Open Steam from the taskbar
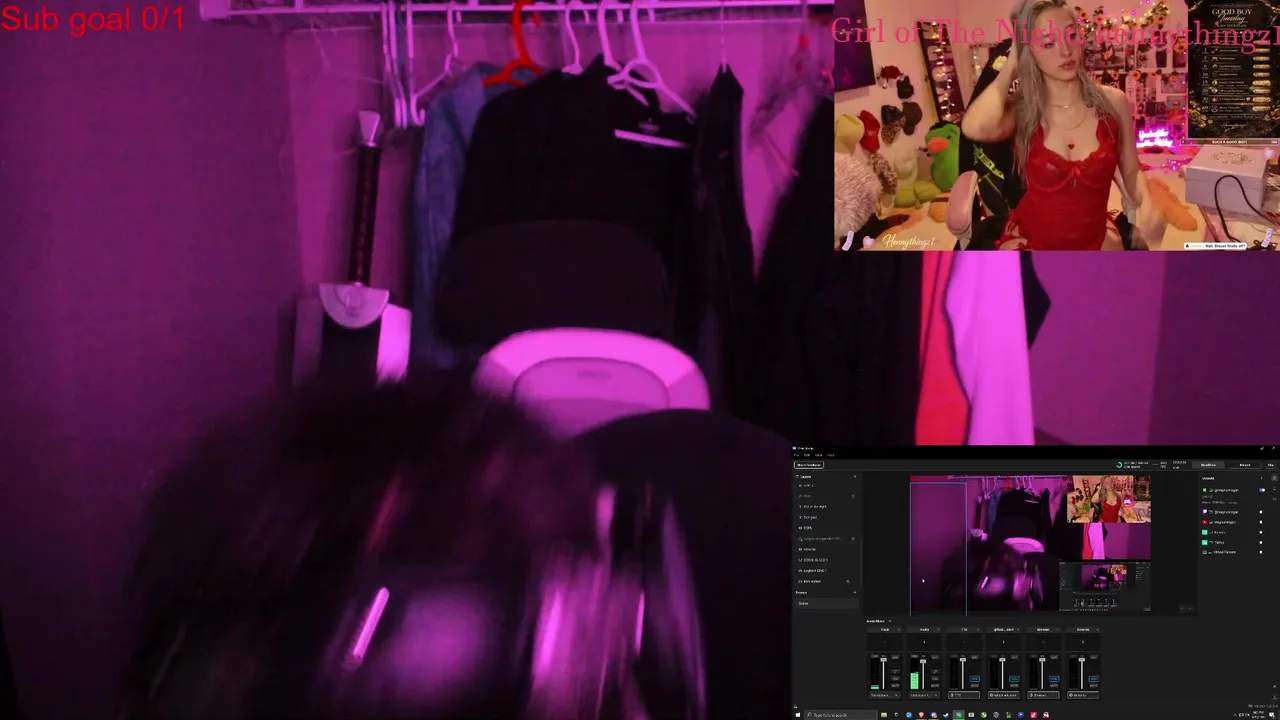The image size is (1280, 720). point(946,715)
